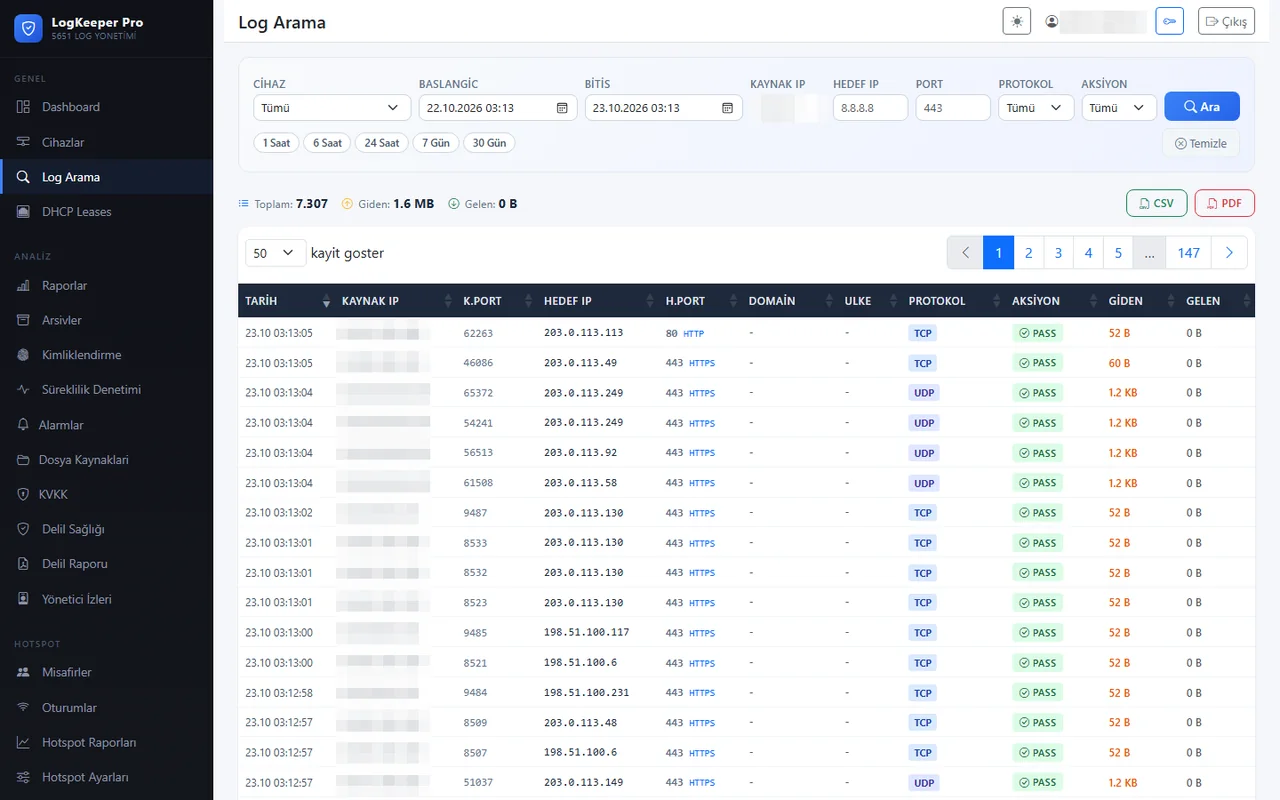Open the calendar picker for BITIS date

(727, 108)
